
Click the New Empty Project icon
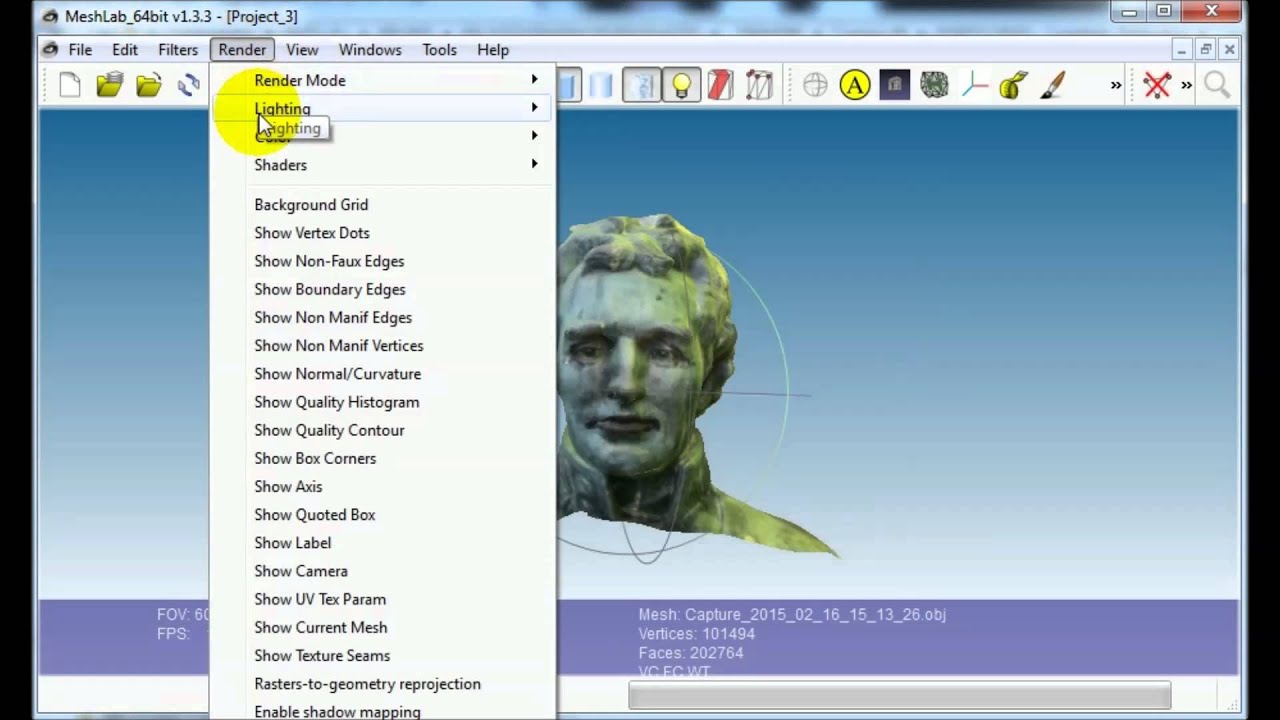click(70, 86)
